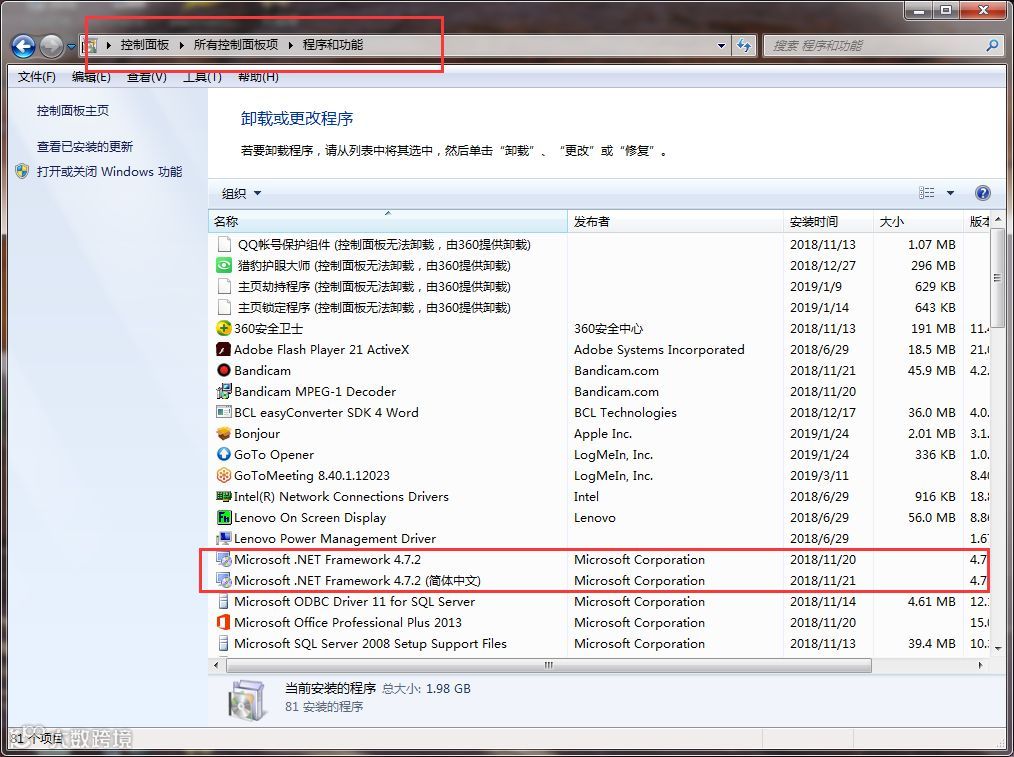The height and width of the screenshot is (757, 1014).
Task: Open the 编辑(E) menu
Action: coord(91,77)
